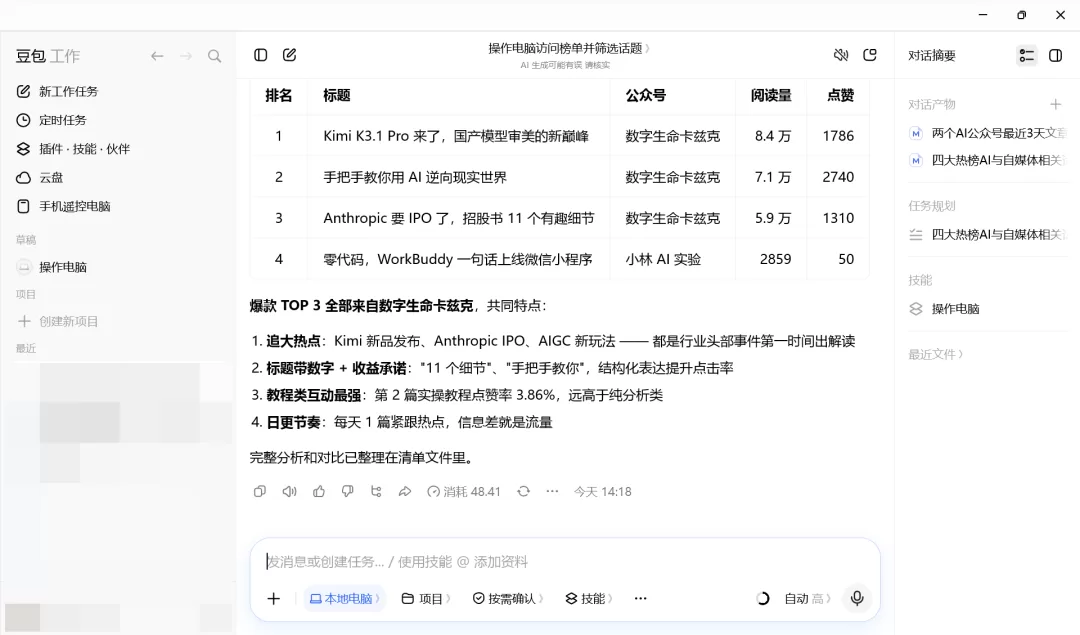
Task: Expand the conversation title 操作电脑访问榜单并筛选话题
Action: click(569, 48)
